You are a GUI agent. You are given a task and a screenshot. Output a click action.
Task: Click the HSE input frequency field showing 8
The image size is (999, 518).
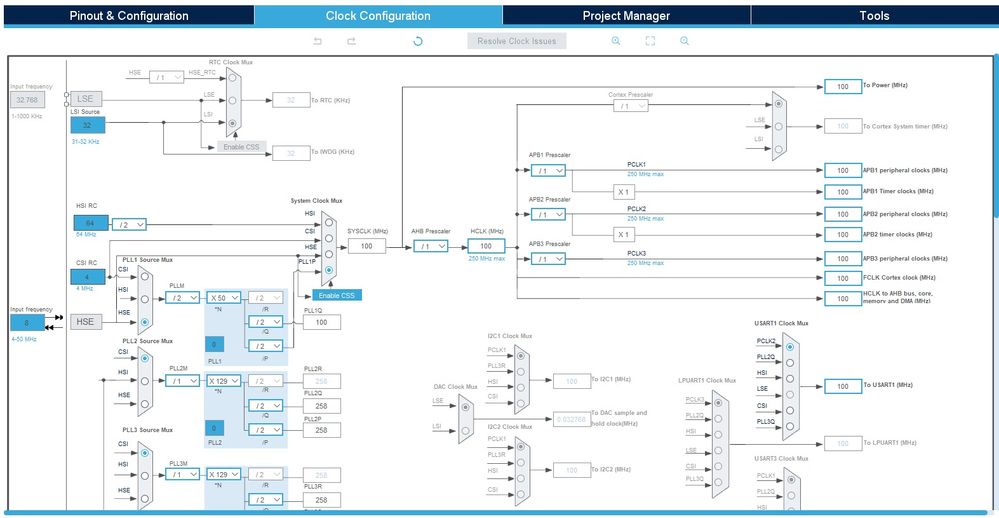pos(27,322)
